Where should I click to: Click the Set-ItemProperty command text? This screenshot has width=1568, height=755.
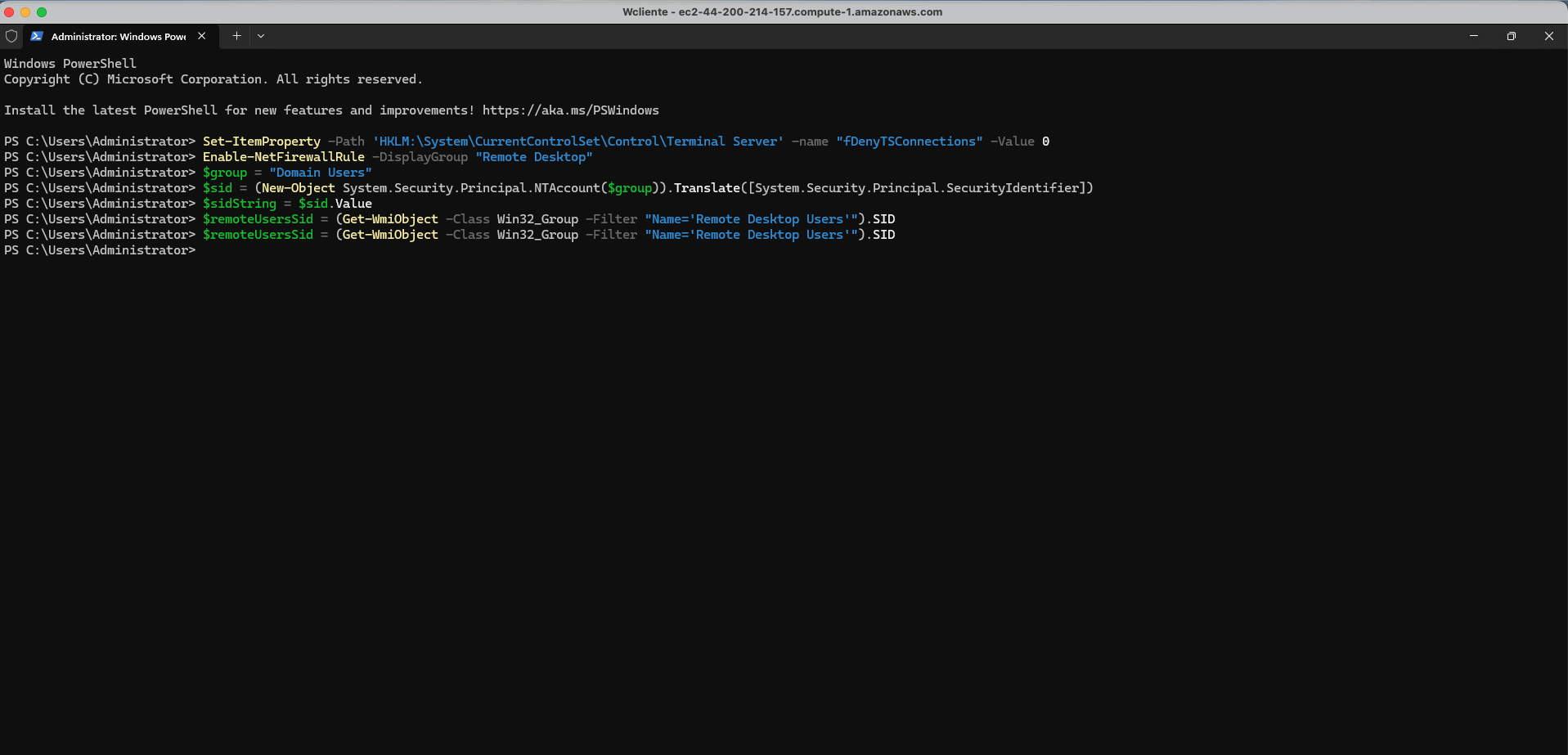point(262,142)
